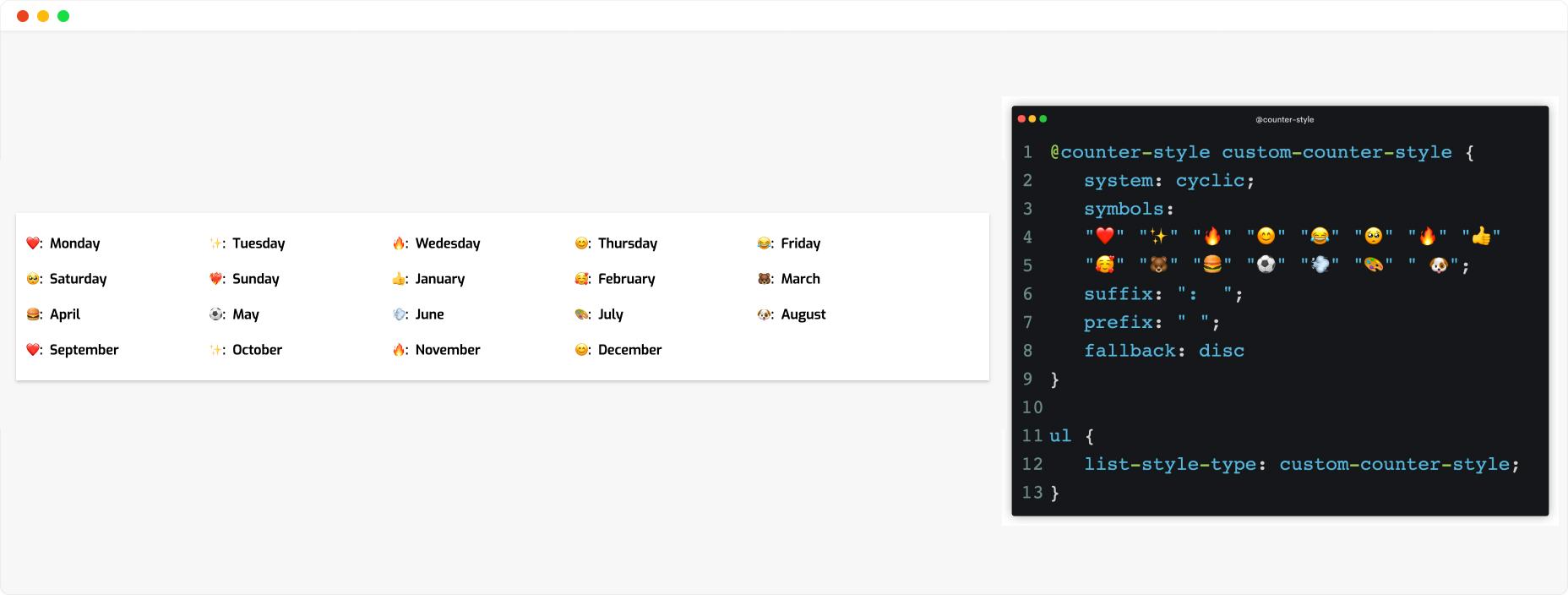This screenshot has width=1568, height=595.
Task: Click the fire emoji marker beside November
Action: click(x=398, y=350)
